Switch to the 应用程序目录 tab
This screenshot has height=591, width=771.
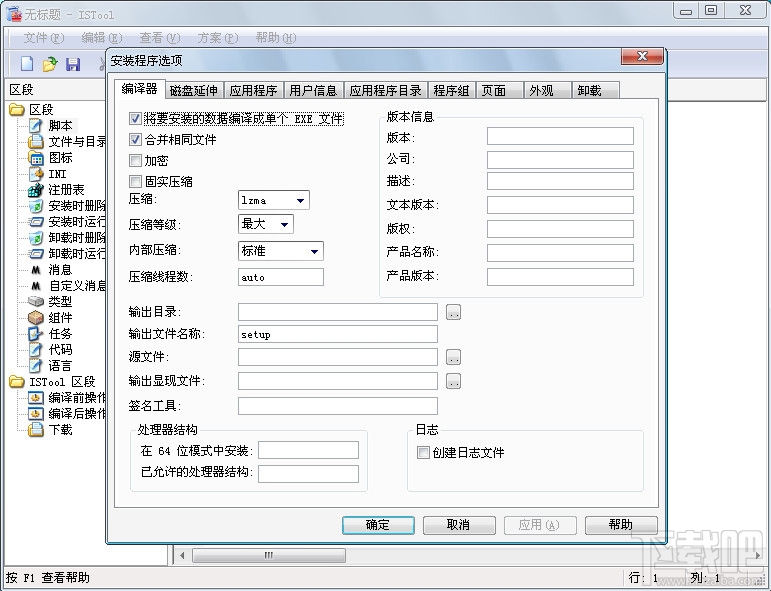point(386,90)
